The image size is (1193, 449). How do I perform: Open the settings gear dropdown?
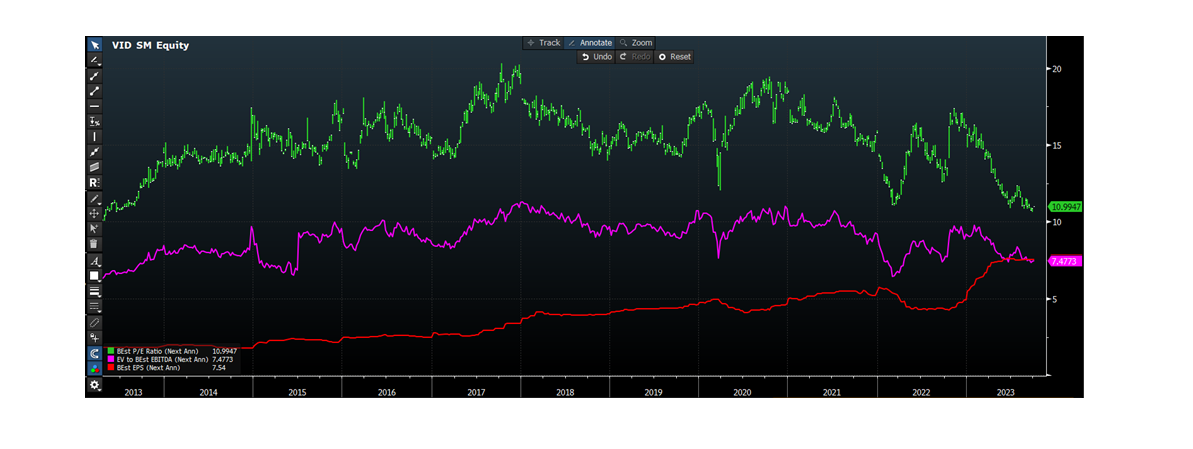pyautogui.click(x=95, y=385)
